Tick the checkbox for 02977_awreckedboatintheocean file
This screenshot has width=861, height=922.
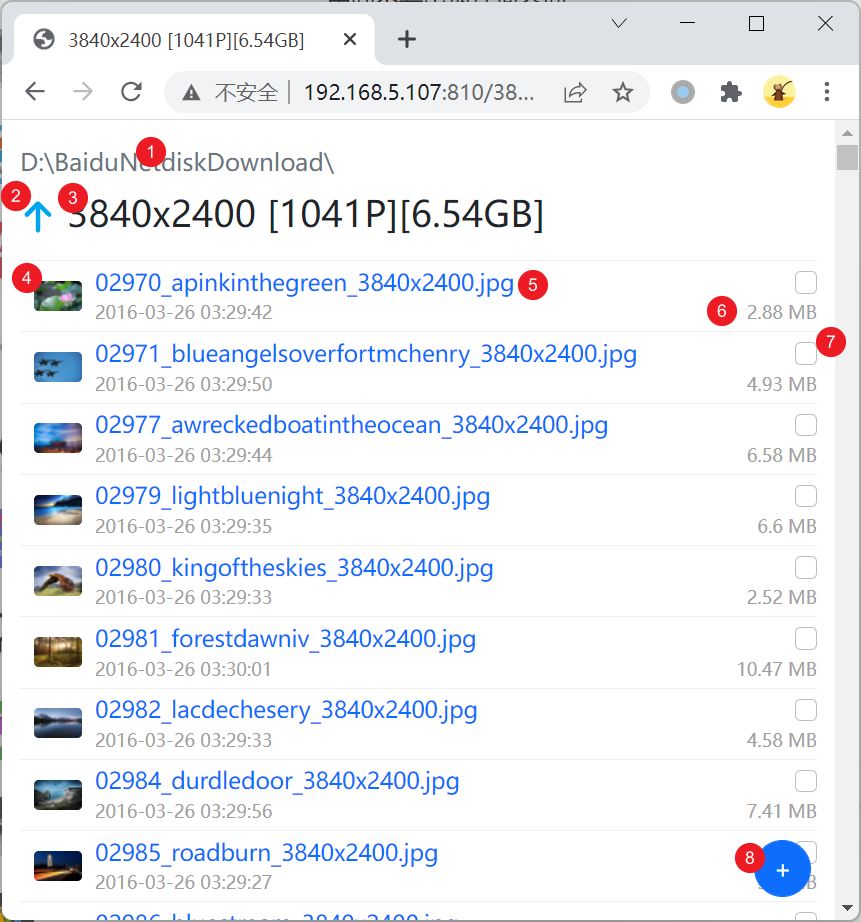pyautogui.click(x=806, y=425)
